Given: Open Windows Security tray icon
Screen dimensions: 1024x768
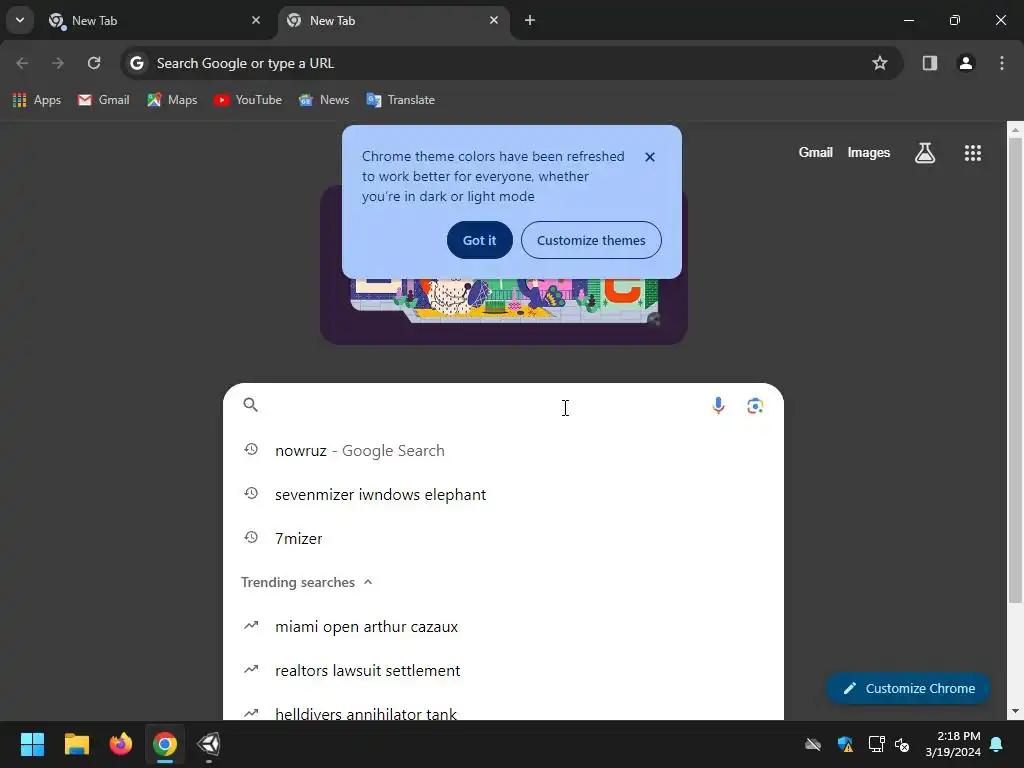Looking at the screenshot, I should [x=845, y=744].
